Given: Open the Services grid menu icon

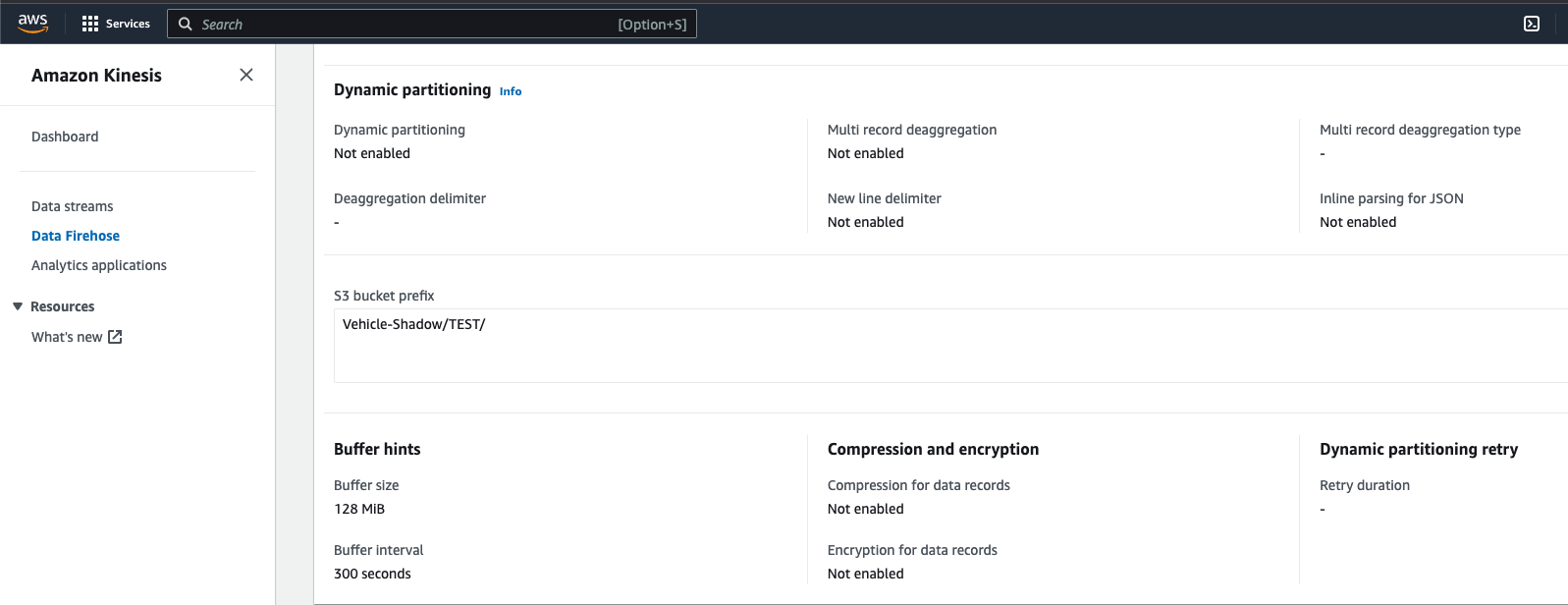Looking at the screenshot, I should (x=90, y=24).
